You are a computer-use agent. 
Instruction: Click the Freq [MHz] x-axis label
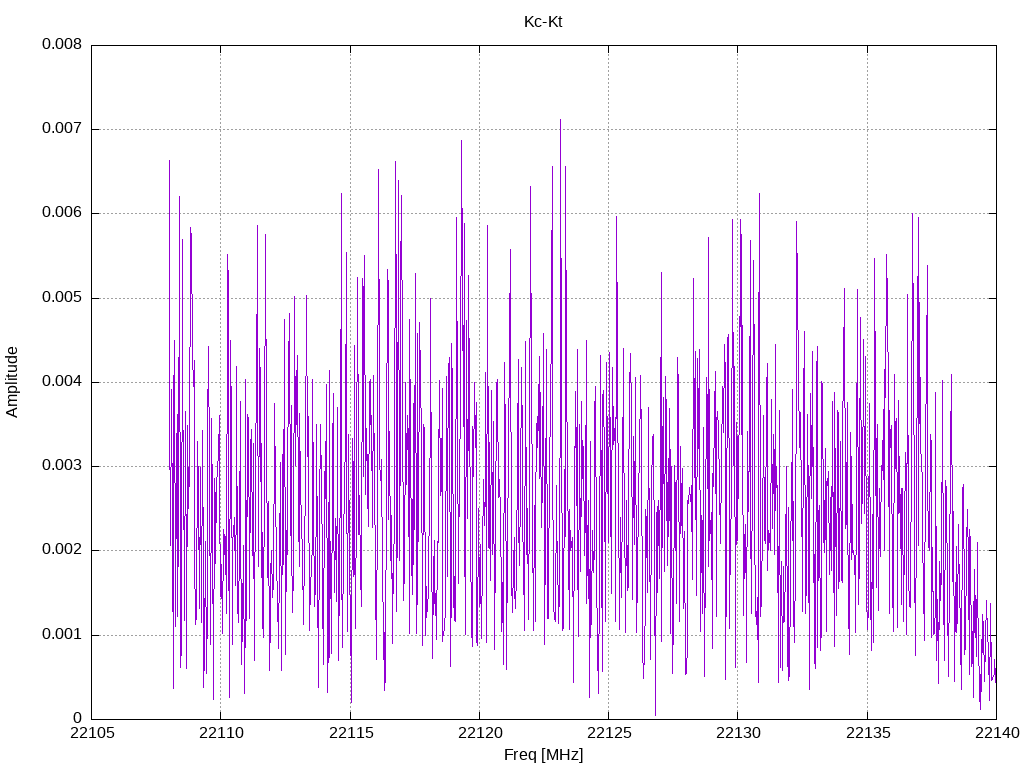click(543, 755)
